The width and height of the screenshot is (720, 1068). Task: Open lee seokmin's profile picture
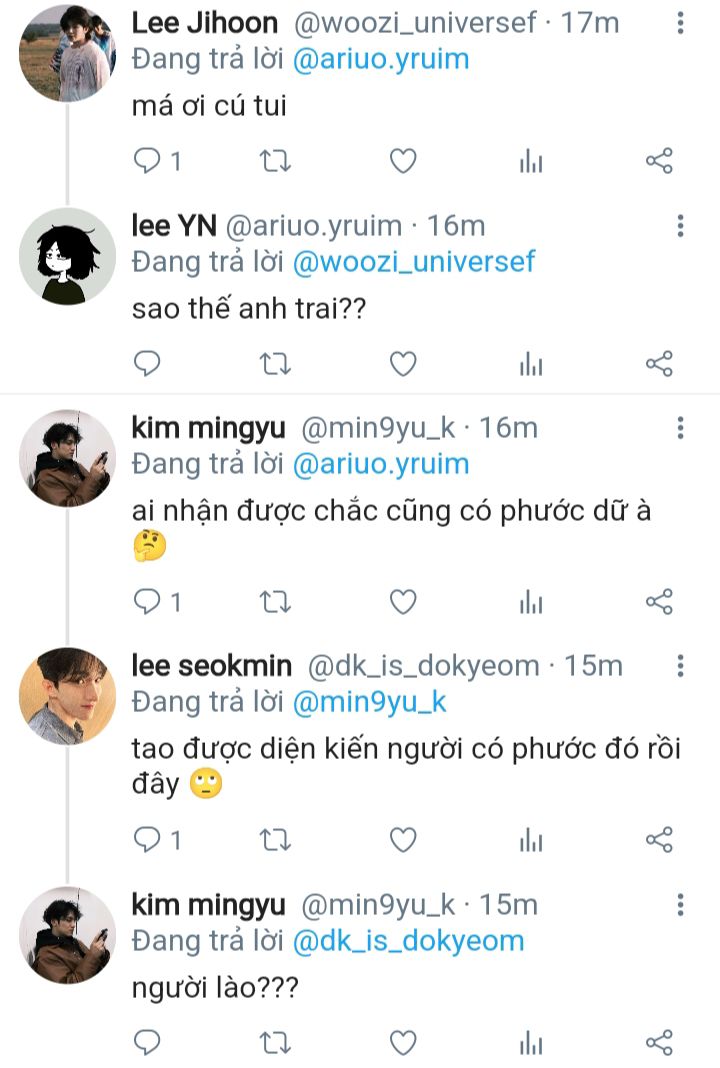coord(68,696)
